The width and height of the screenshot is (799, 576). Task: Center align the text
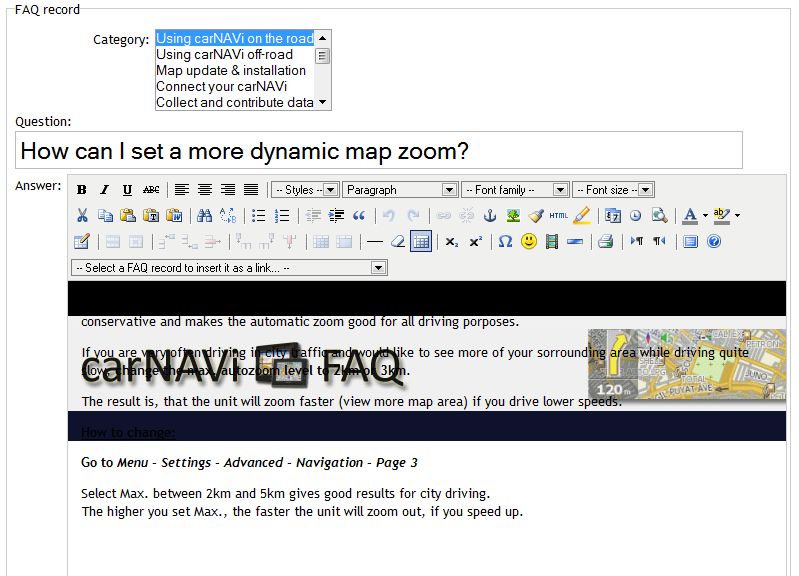click(205, 190)
